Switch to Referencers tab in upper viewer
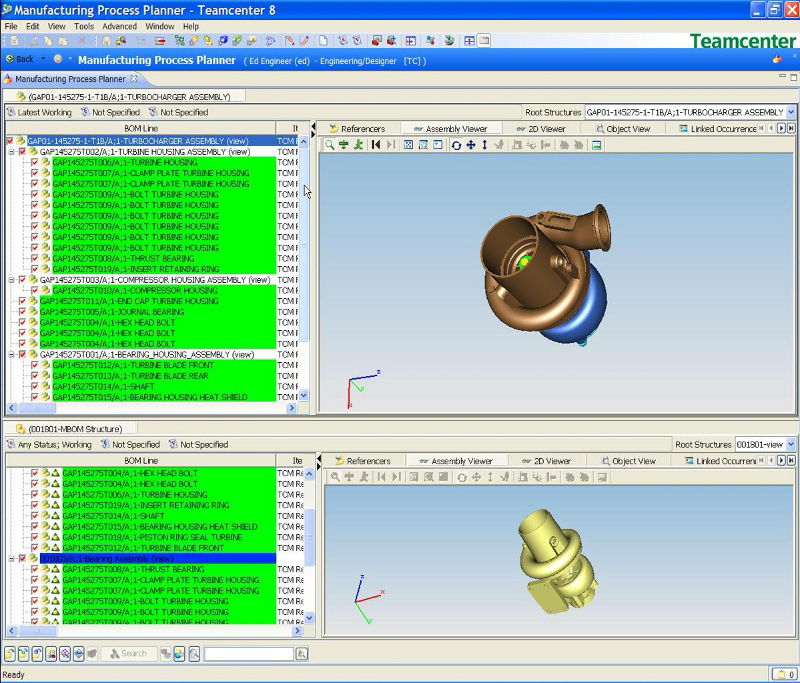Viewport: 800px width, 683px height. [357, 129]
